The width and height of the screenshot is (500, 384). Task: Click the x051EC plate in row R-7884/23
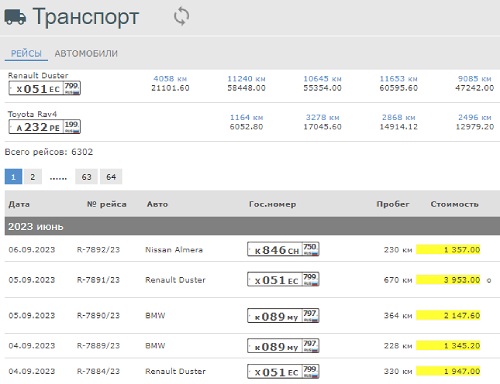coord(283,371)
